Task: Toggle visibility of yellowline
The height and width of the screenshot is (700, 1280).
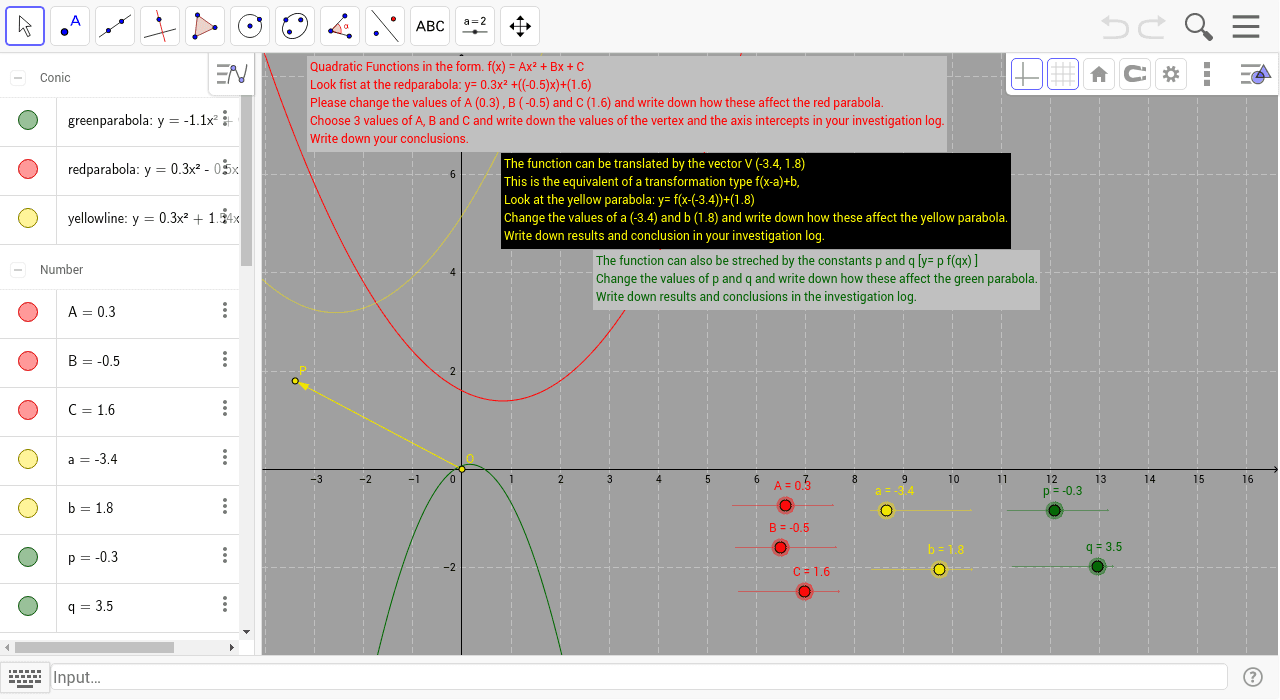Action: [28, 217]
